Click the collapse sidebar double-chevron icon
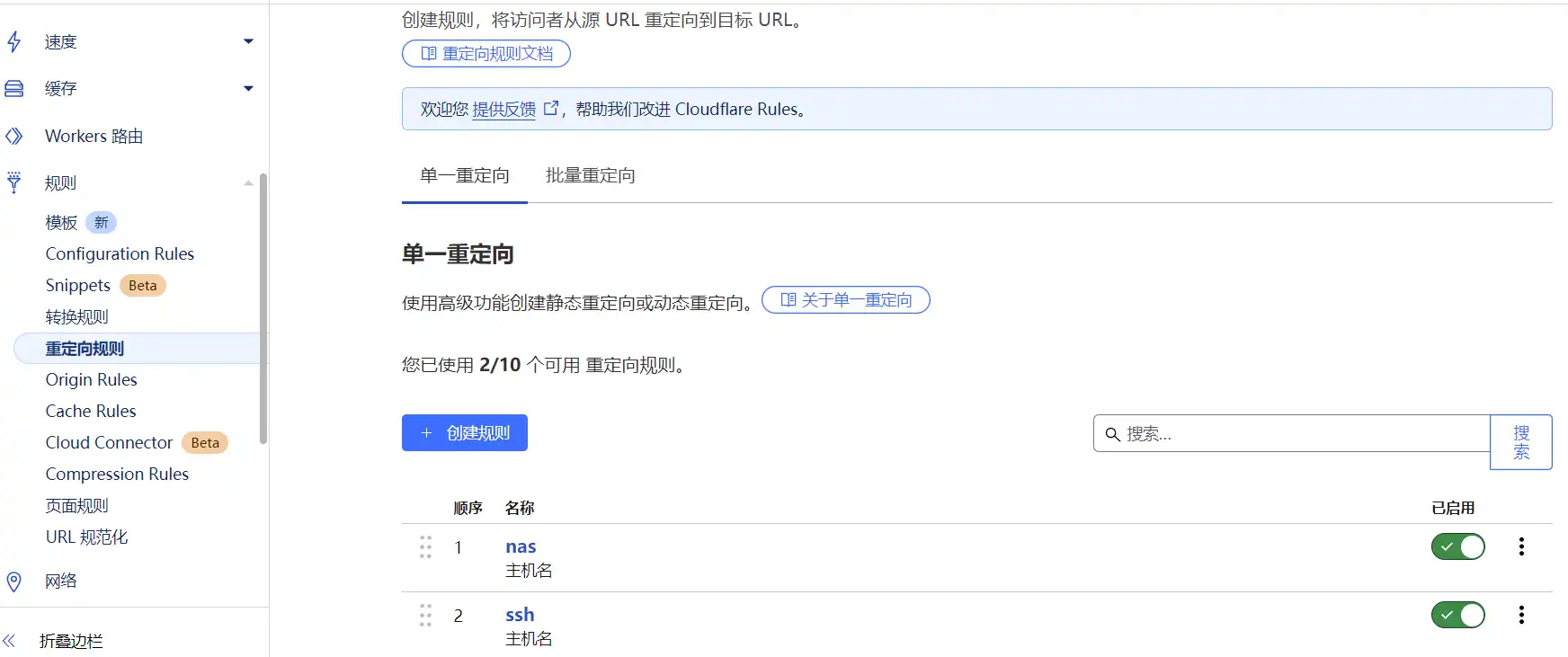Viewport: 1568px width, 657px height. pos(10,641)
